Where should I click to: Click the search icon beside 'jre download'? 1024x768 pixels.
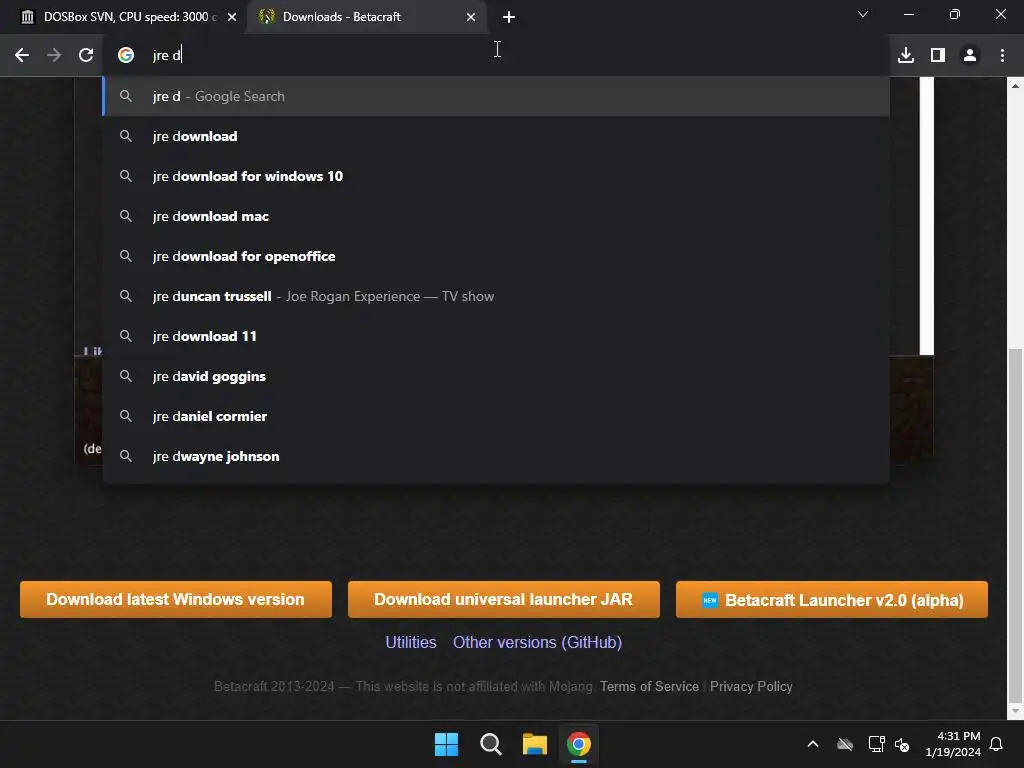click(x=126, y=136)
